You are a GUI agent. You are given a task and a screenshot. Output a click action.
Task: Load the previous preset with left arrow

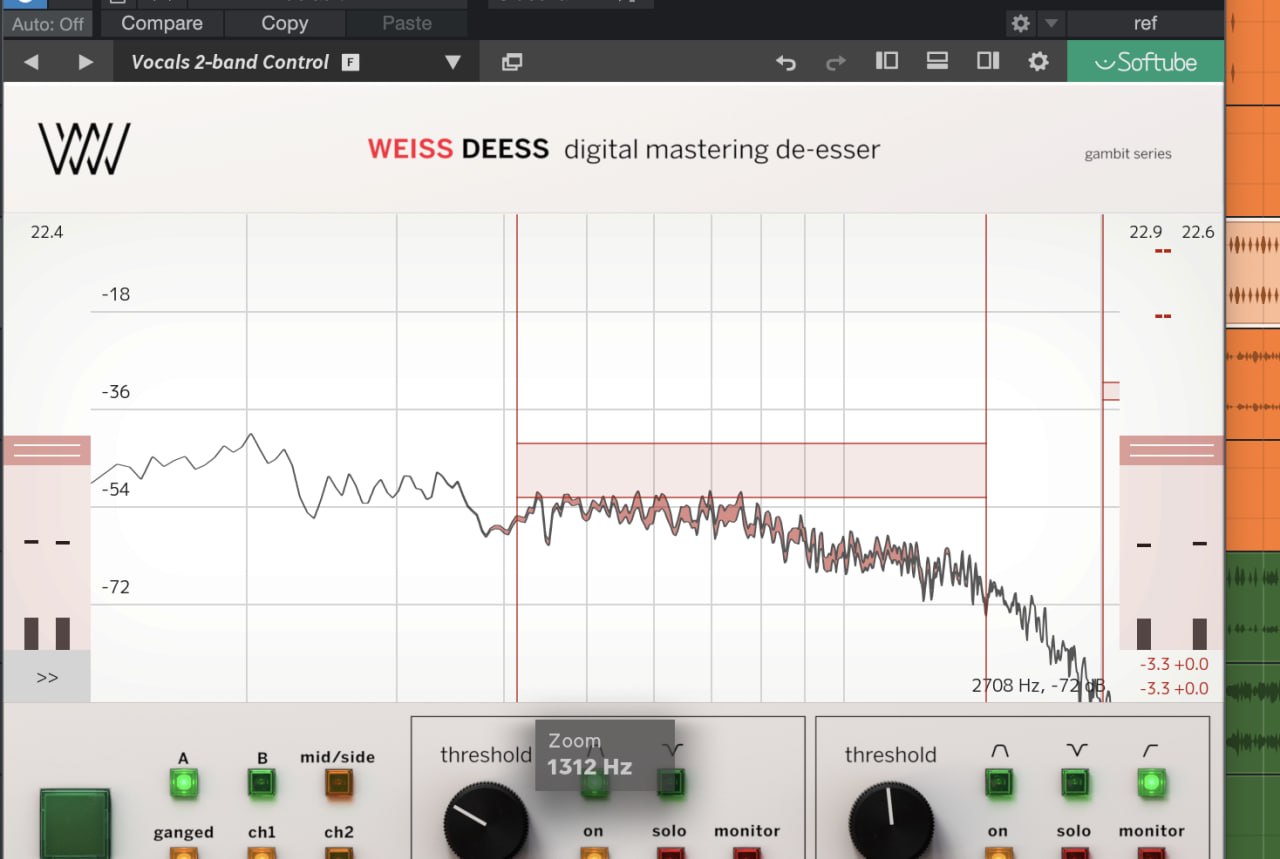(x=31, y=62)
